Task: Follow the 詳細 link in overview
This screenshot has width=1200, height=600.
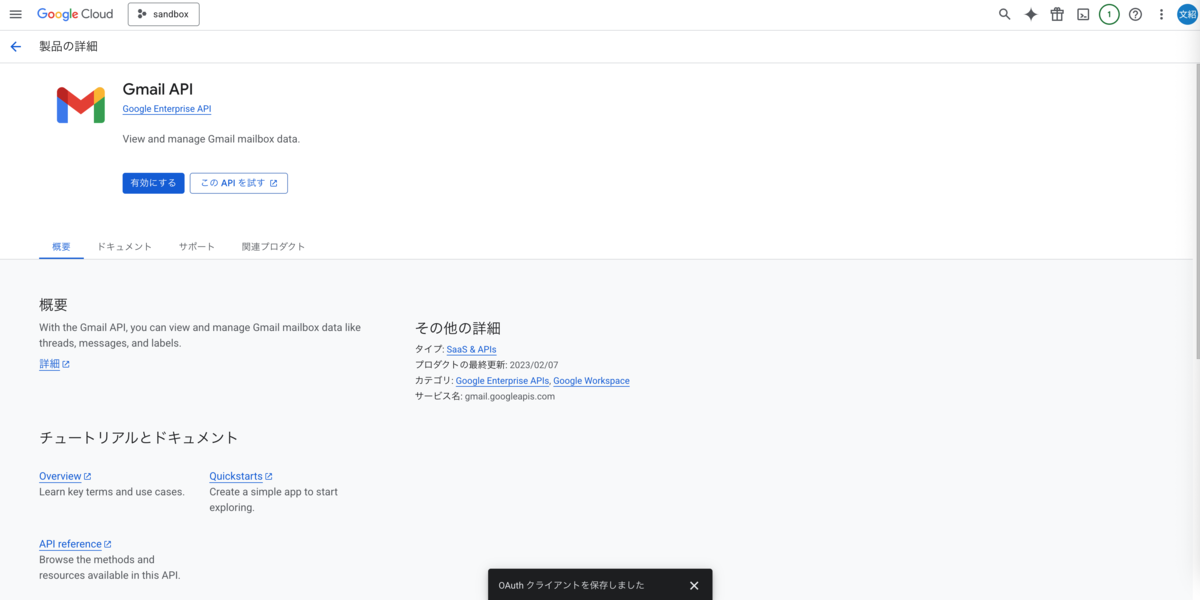Action: pos(54,364)
